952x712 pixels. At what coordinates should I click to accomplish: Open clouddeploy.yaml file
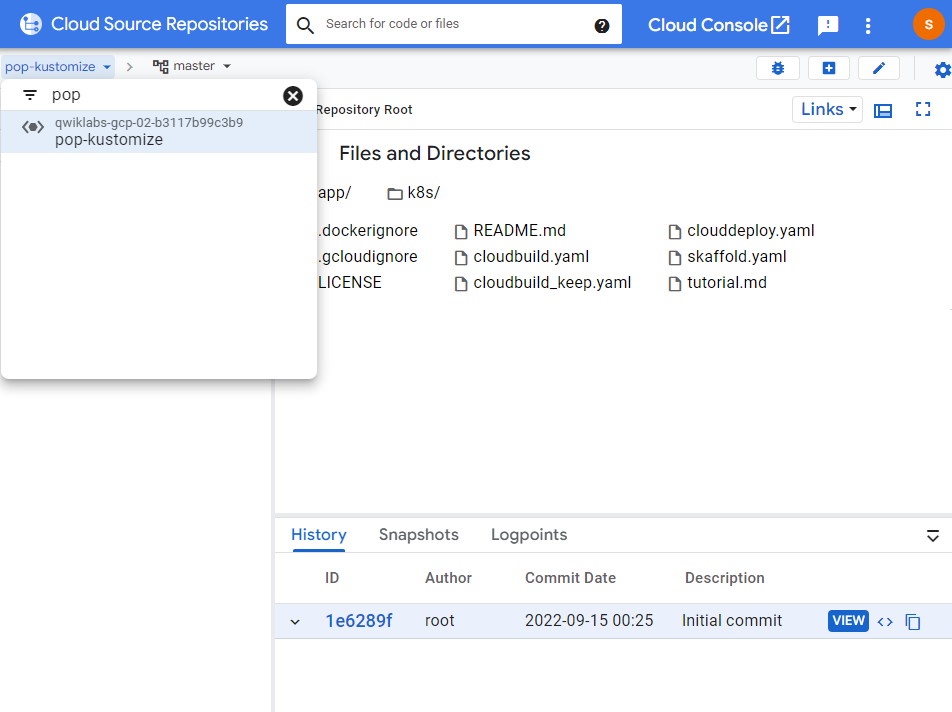click(x=741, y=231)
